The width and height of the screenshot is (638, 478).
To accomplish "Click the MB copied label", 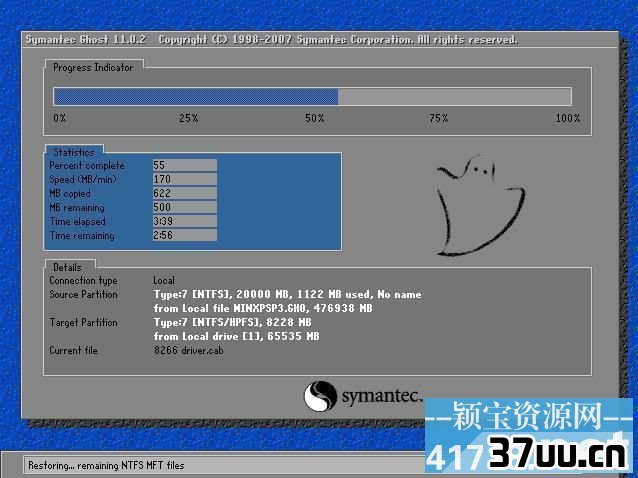I will 70,194.
